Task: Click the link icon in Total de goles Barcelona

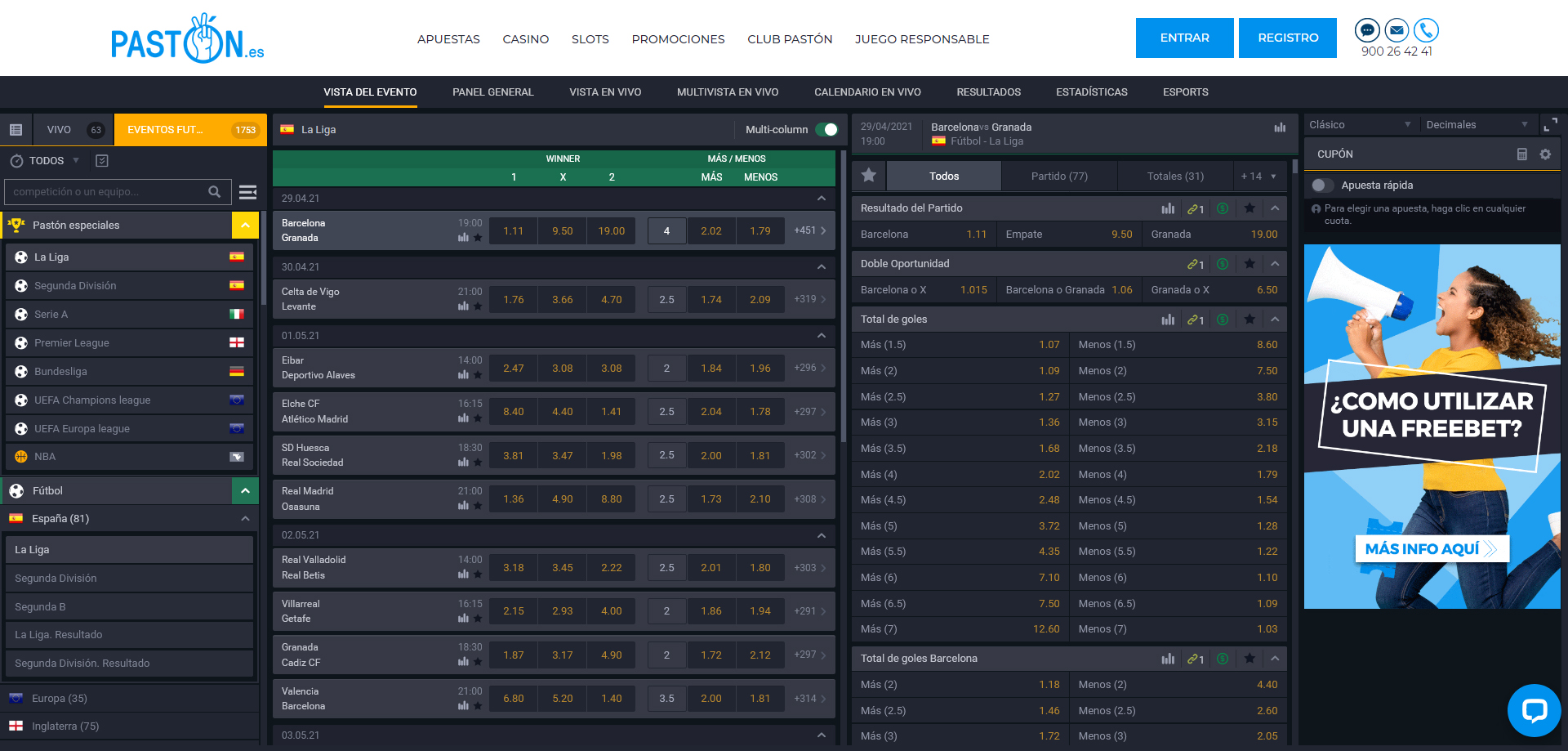Action: pyautogui.click(x=1196, y=659)
